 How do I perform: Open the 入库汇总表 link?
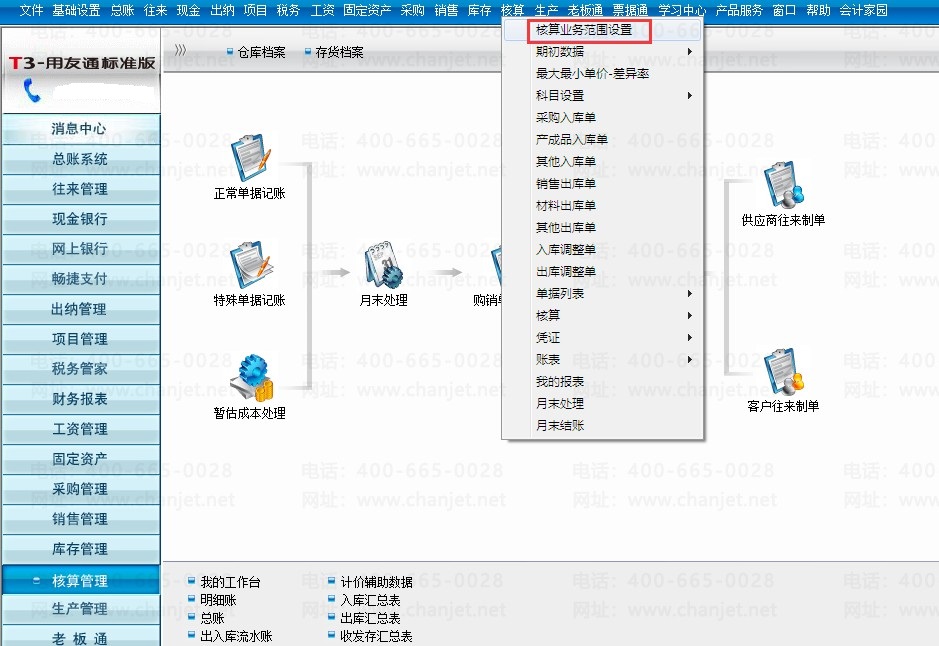(x=370, y=600)
